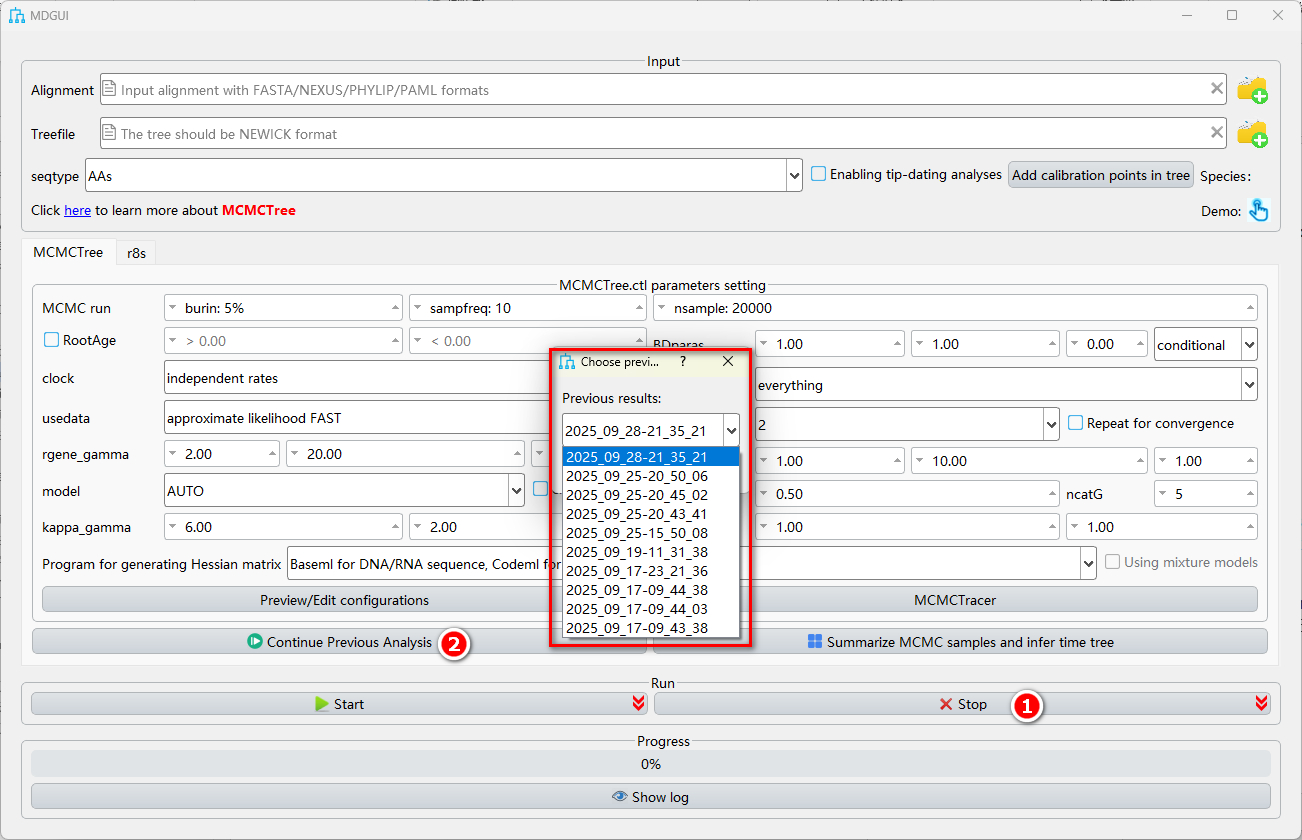This screenshot has width=1302, height=840.
Task: Toggle the RootAge checkbox
Action: [x=51, y=340]
